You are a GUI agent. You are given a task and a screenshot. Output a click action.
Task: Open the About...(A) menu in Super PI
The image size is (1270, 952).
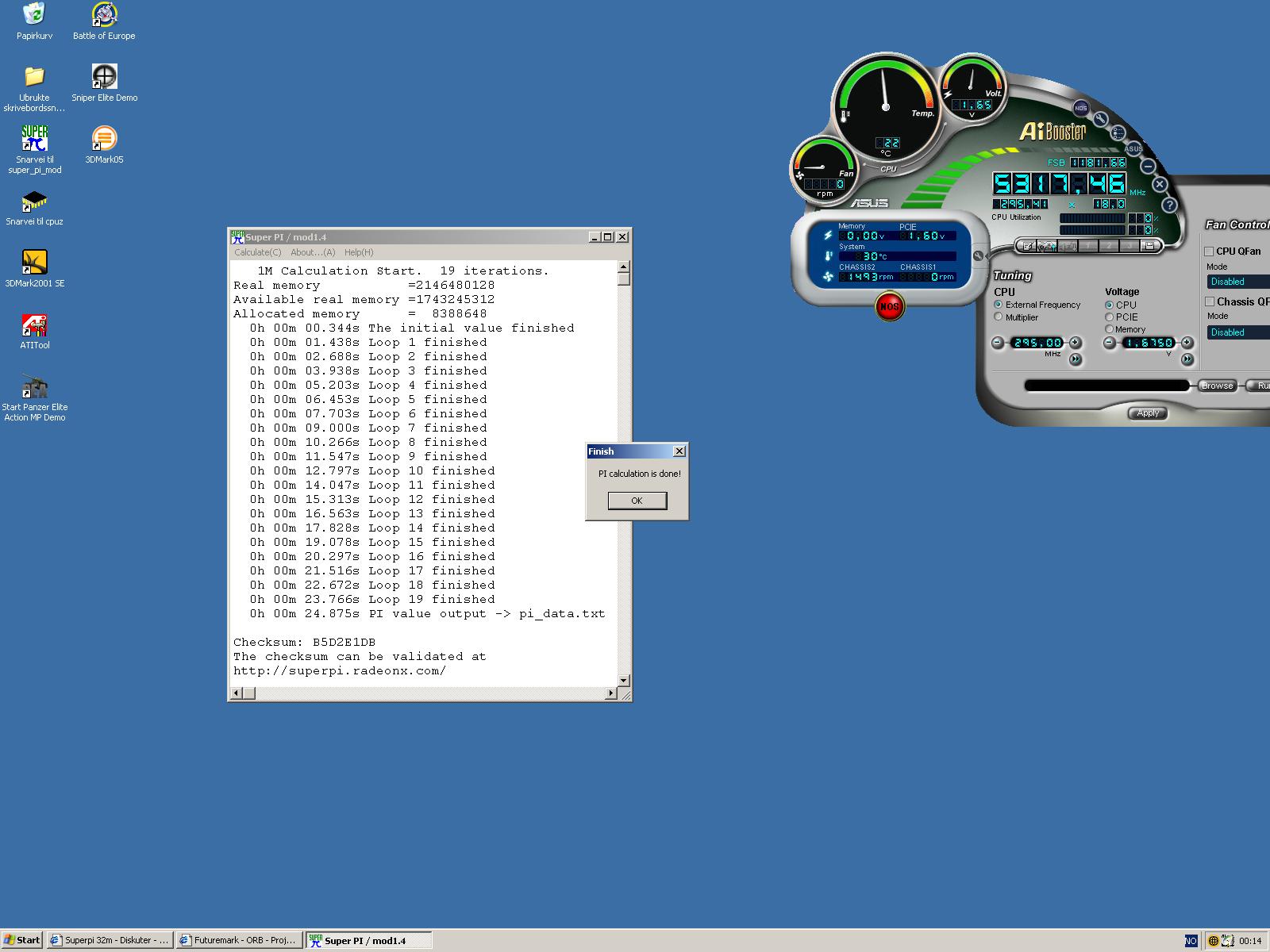(x=313, y=252)
